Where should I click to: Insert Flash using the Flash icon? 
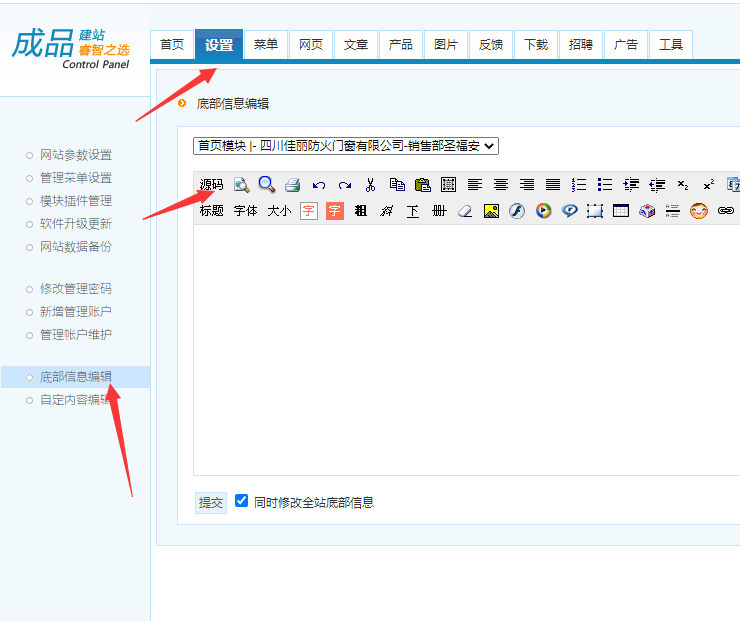(x=517, y=211)
